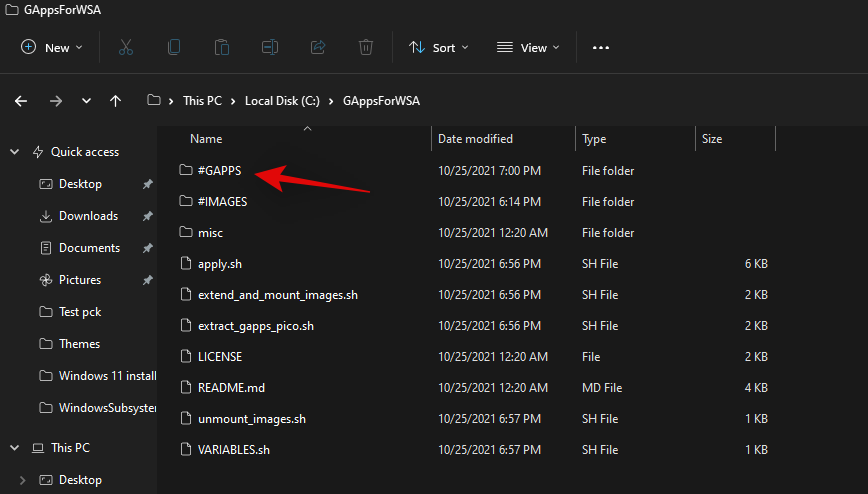Image resolution: width=868 pixels, height=494 pixels.
Task: Click Local Disk (C:) in address bar
Action: (284, 101)
